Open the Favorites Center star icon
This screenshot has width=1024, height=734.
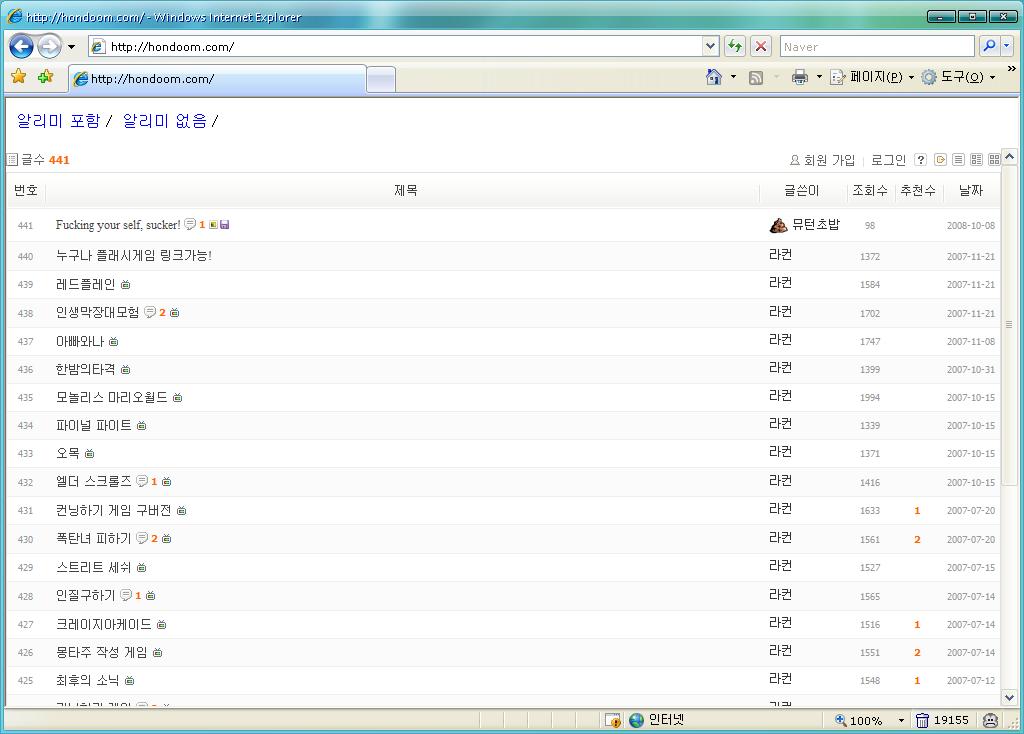coord(19,77)
